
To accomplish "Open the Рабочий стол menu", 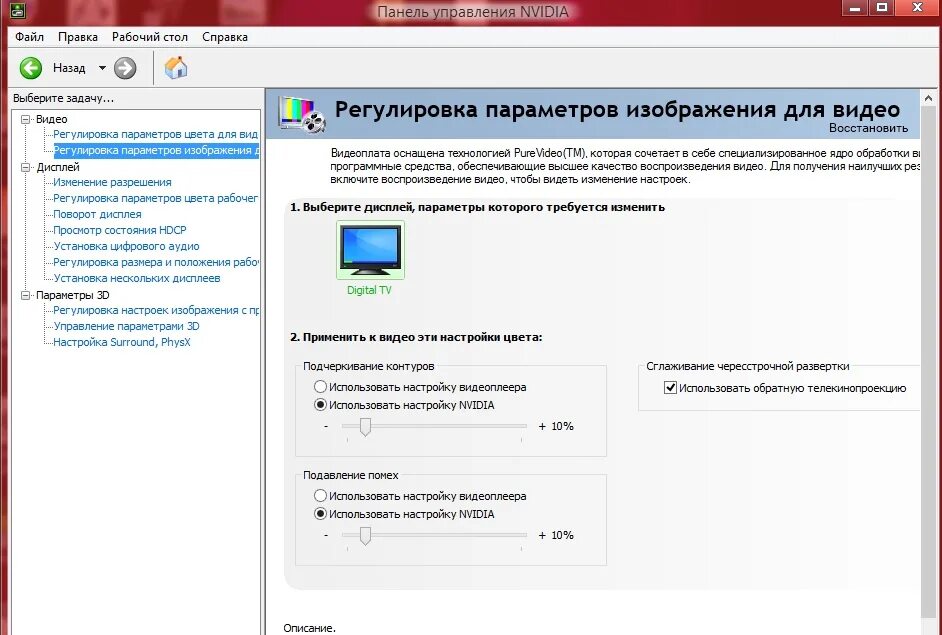I will tap(150, 37).
